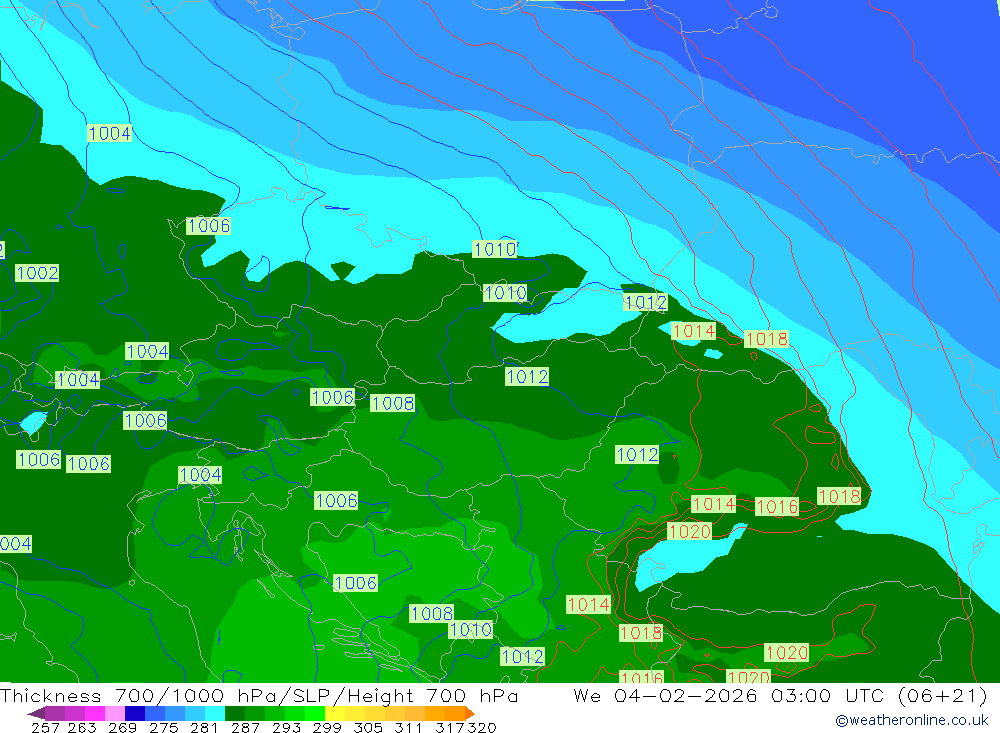The image size is (1000, 733).
Task: Select the darkest green legend swatch
Action: coord(233,713)
